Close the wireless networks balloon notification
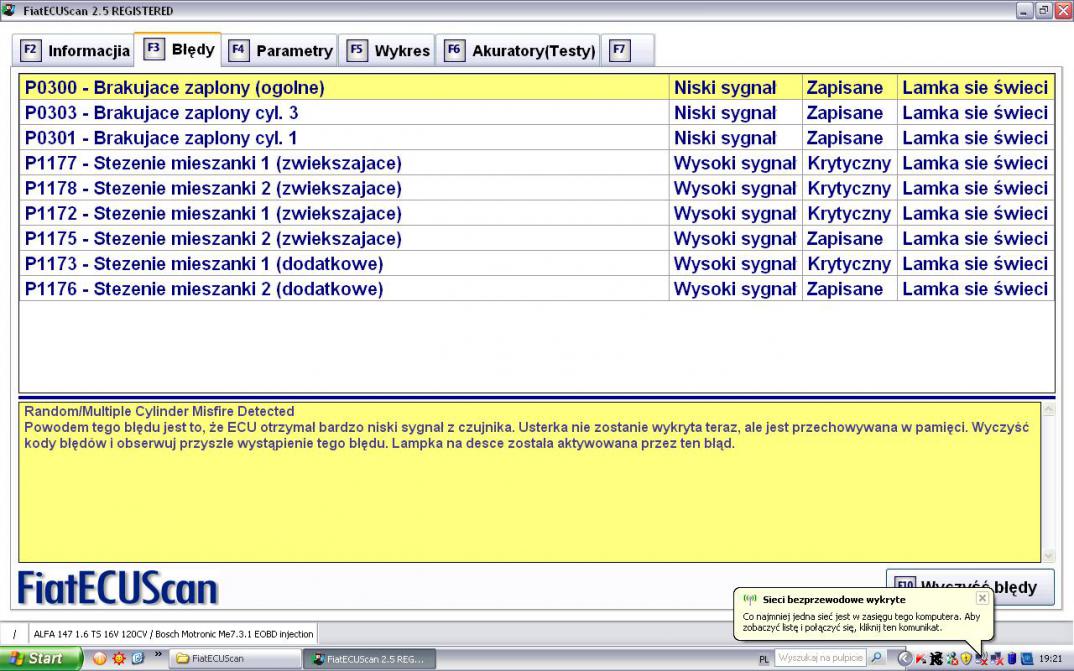The image size is (1074, 671). click(982, 598)
